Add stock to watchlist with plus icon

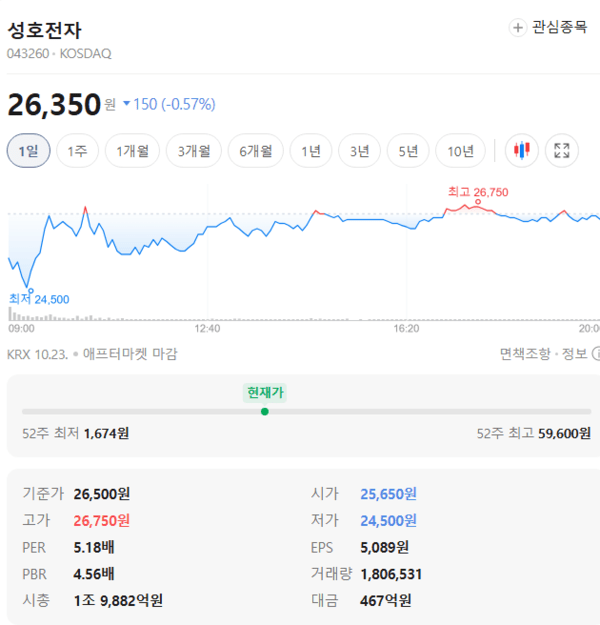517,28
